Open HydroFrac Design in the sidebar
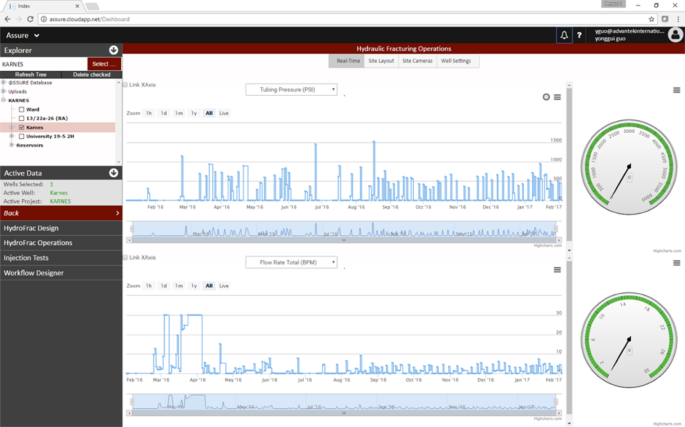 [31, 228]
